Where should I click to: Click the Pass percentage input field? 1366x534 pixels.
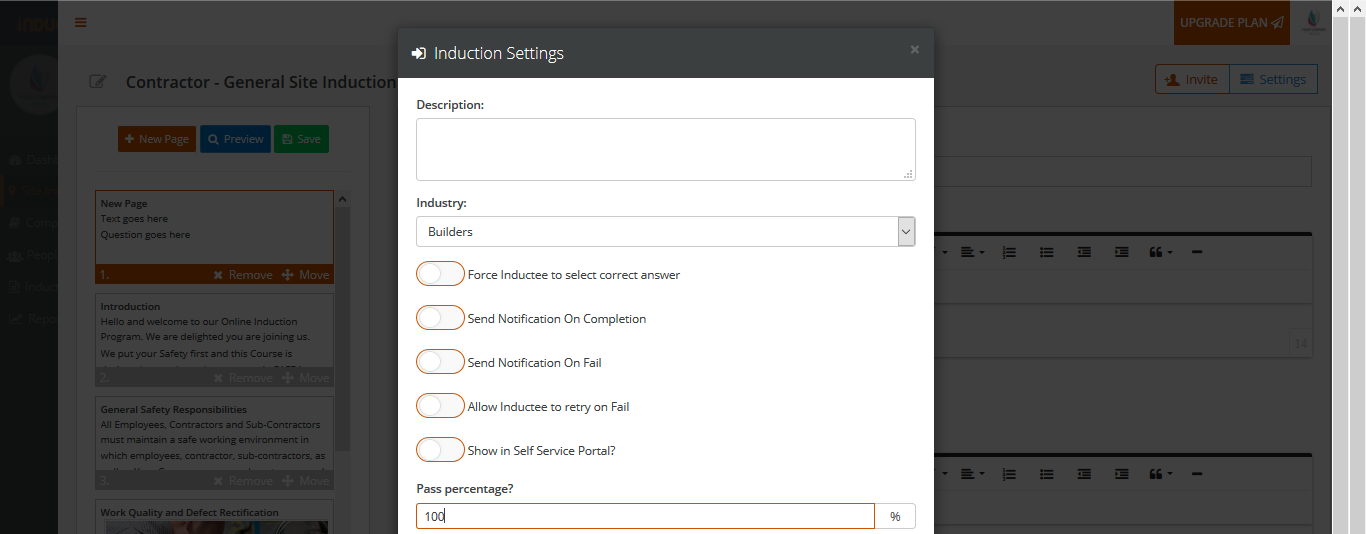click(x=645, y=516)
